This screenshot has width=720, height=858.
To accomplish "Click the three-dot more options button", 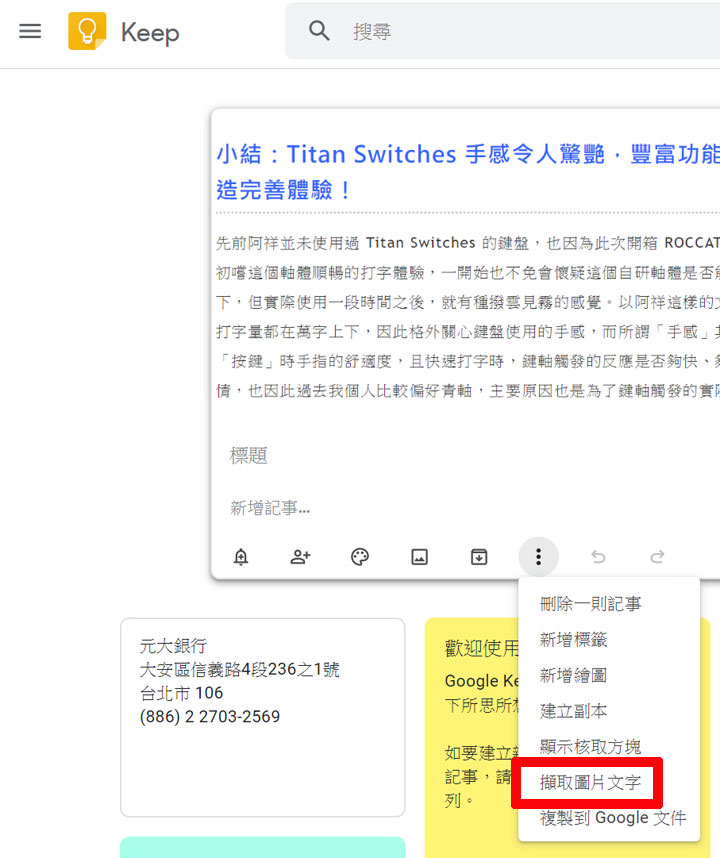I will pos(538,557).
